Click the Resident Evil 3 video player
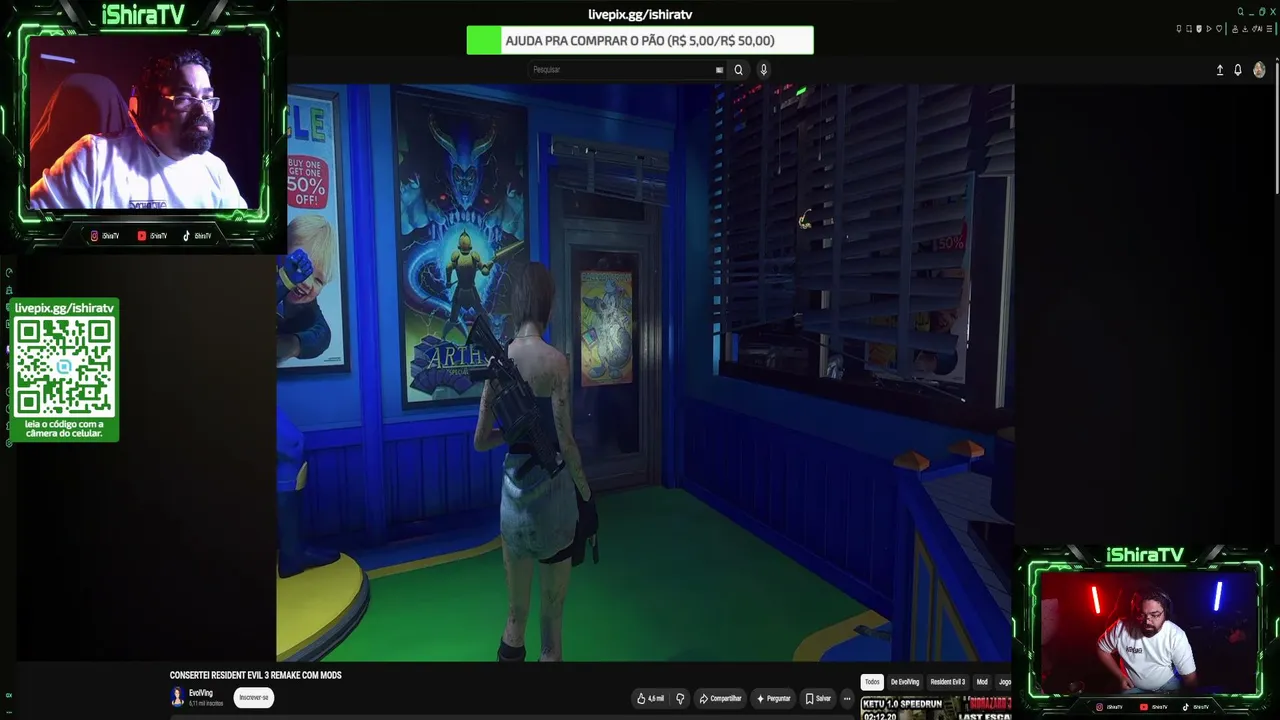1280x720 pixels. [x=645, y=372]
